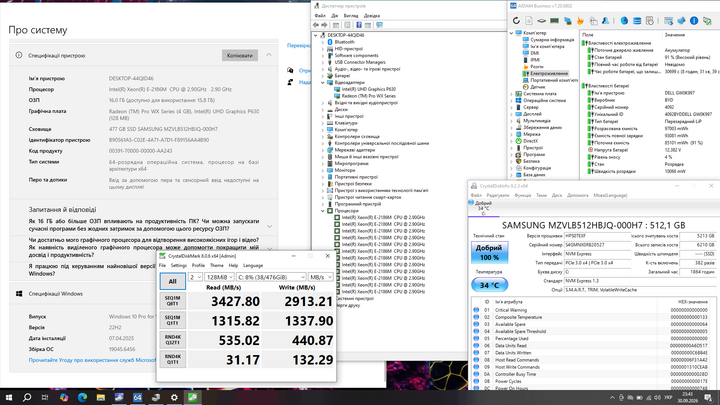This screenshot has height=405, width=720.
Task: Start all benchmarks with the All button
Action: click(173, 281)
